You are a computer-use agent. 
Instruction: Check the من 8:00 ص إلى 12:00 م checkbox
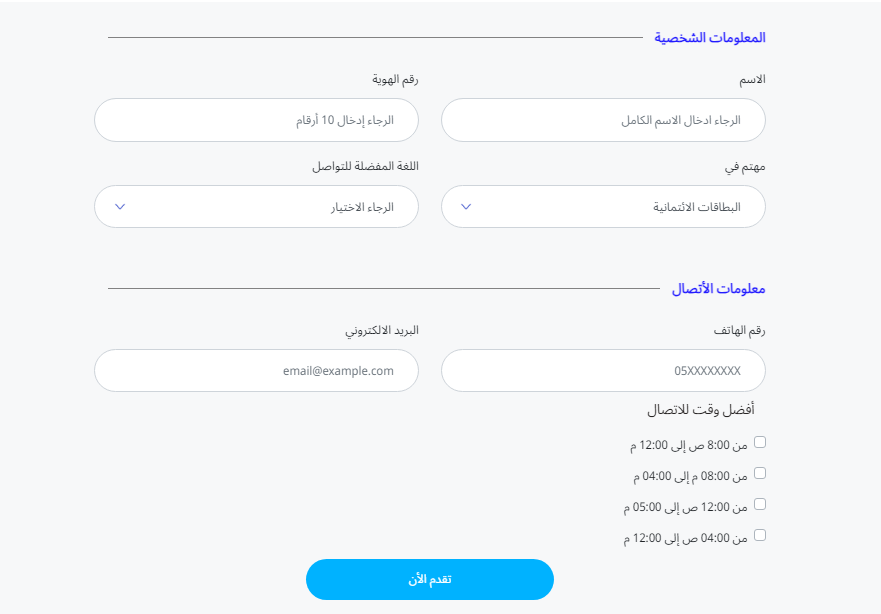coord(760,442)
